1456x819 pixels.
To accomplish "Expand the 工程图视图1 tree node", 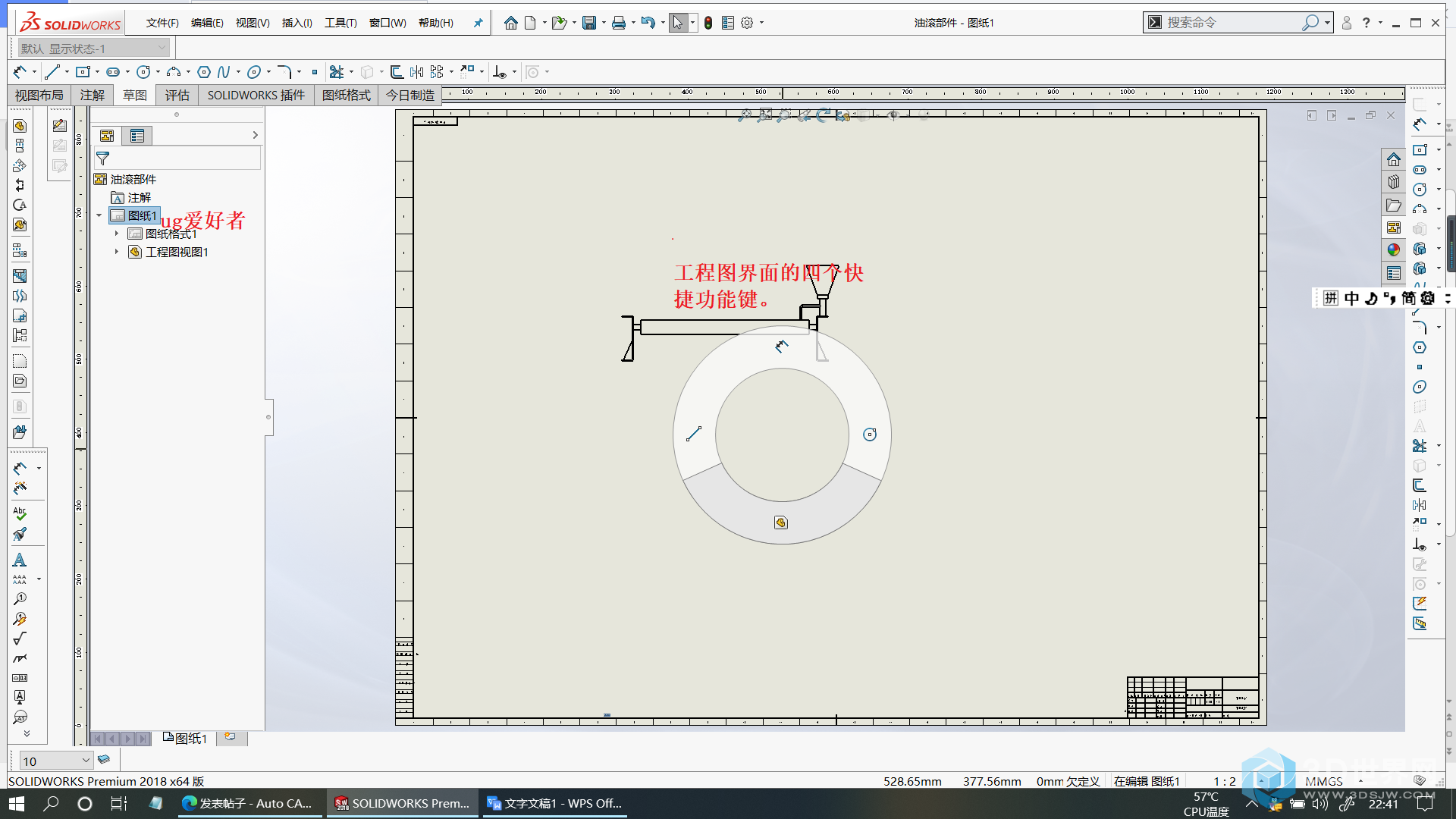I will click(116, 252).
